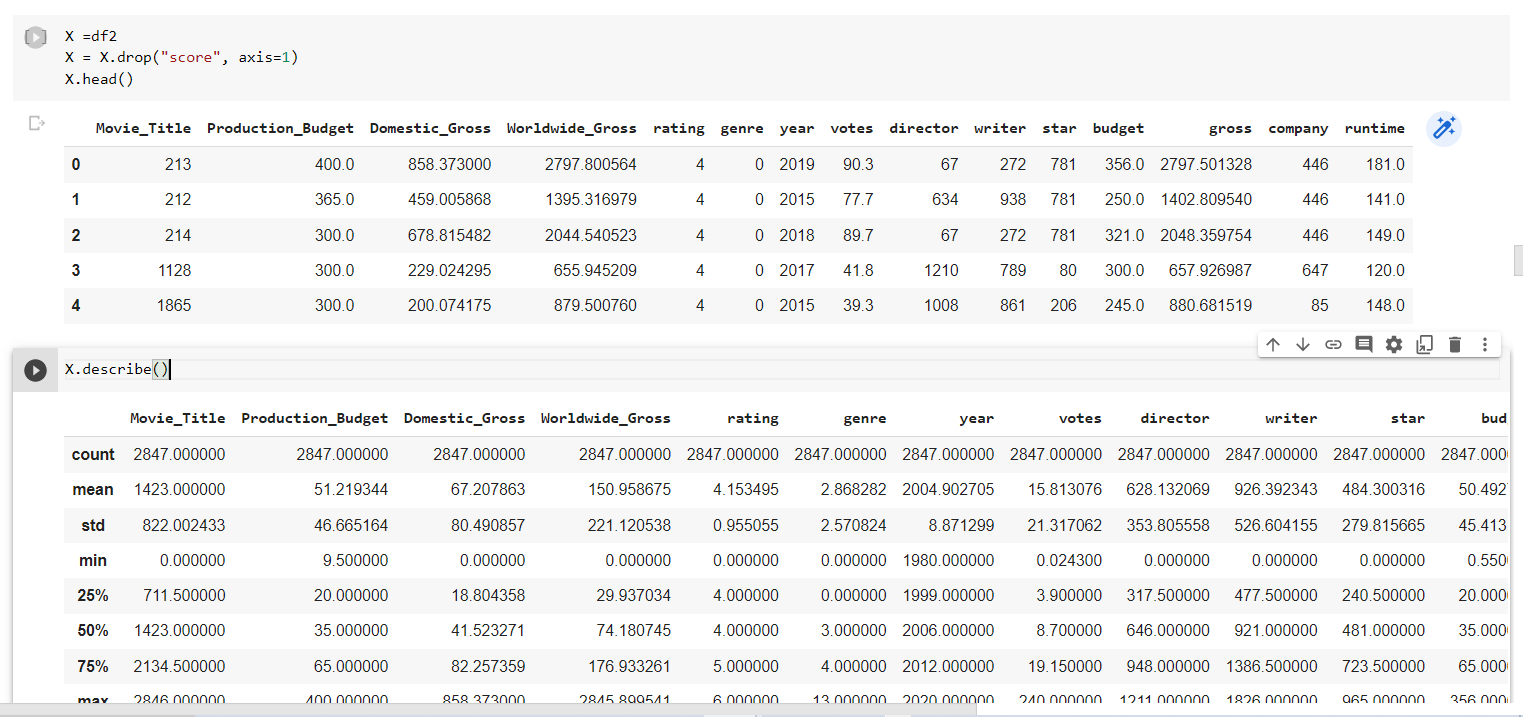The height and width of the screenshot is (717, 1523).
Task: Click the 50% row label
Action: coord(93,630)
